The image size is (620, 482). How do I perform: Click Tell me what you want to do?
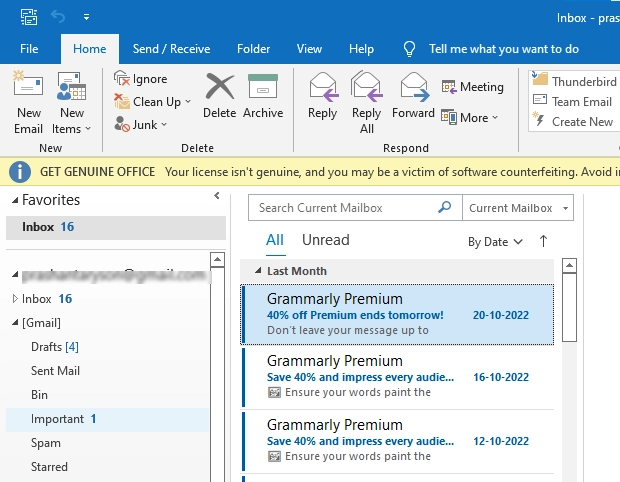click(504, 49)
